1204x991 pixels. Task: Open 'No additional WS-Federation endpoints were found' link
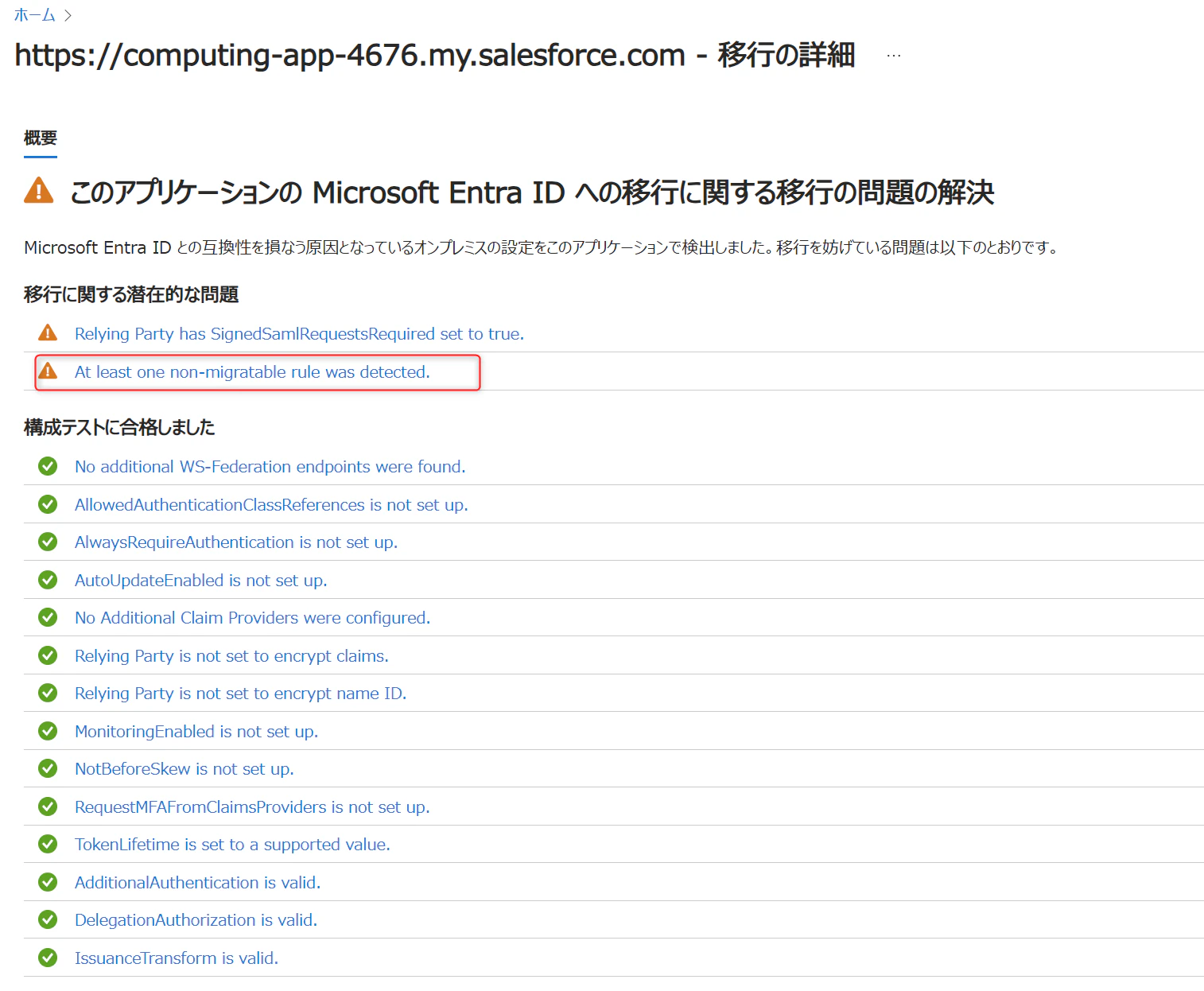pyautogui.click(x=270, y=467)
